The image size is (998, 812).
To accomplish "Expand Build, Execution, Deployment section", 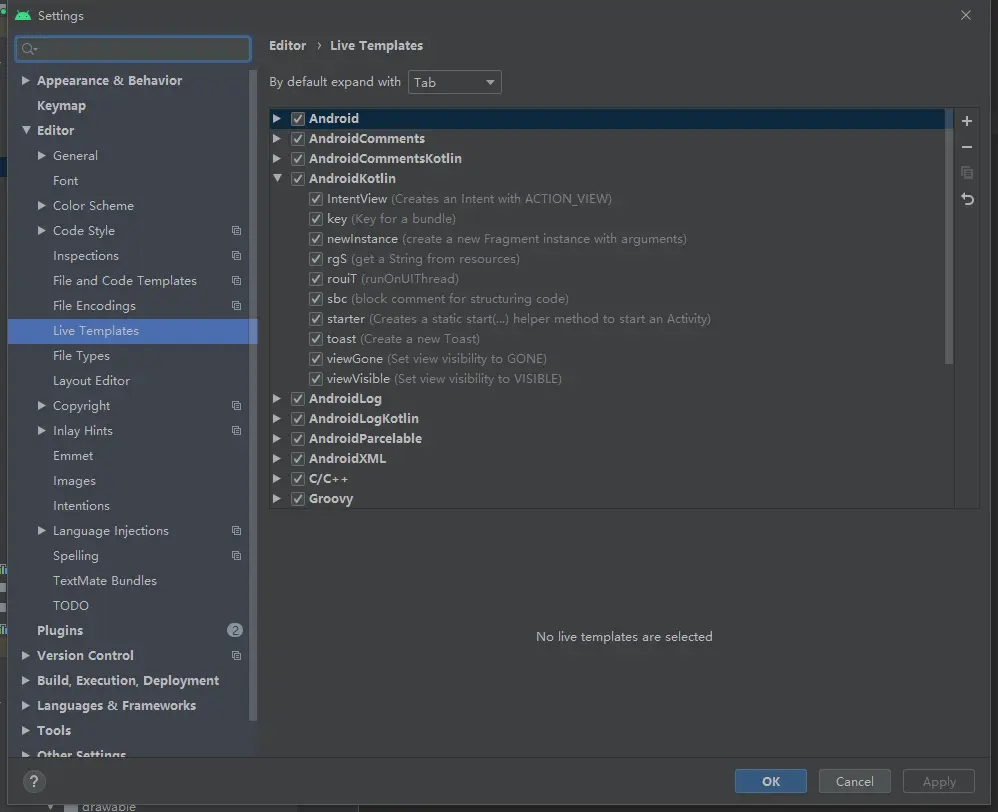I will pos(25,680).
